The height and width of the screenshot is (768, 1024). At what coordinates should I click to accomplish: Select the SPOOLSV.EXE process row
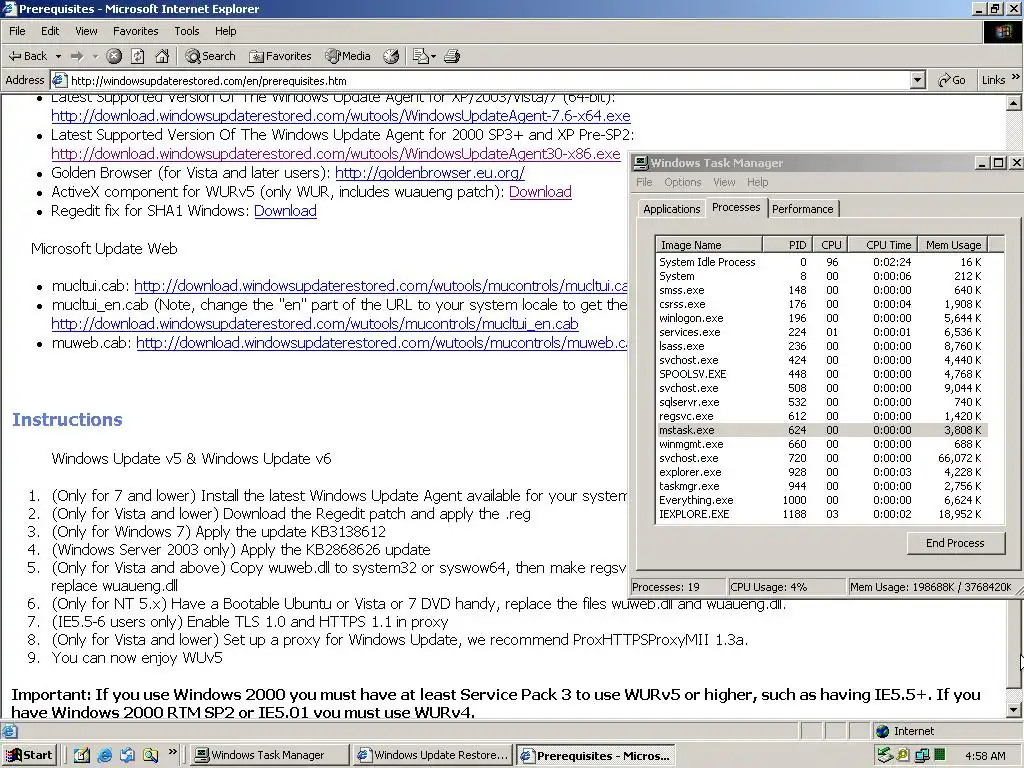pos(822,374)
